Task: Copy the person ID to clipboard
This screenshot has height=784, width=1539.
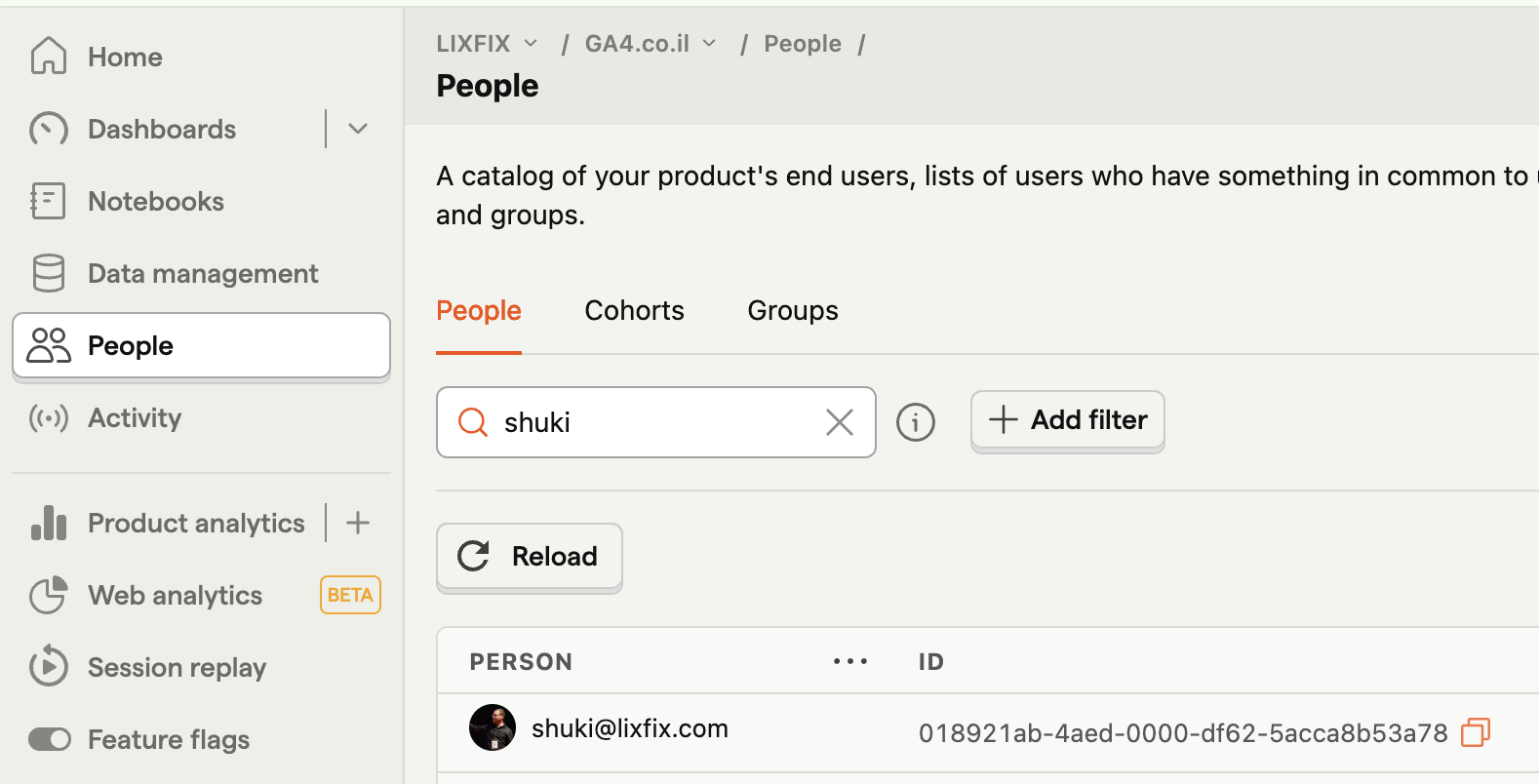Action: coord(1476,732)
